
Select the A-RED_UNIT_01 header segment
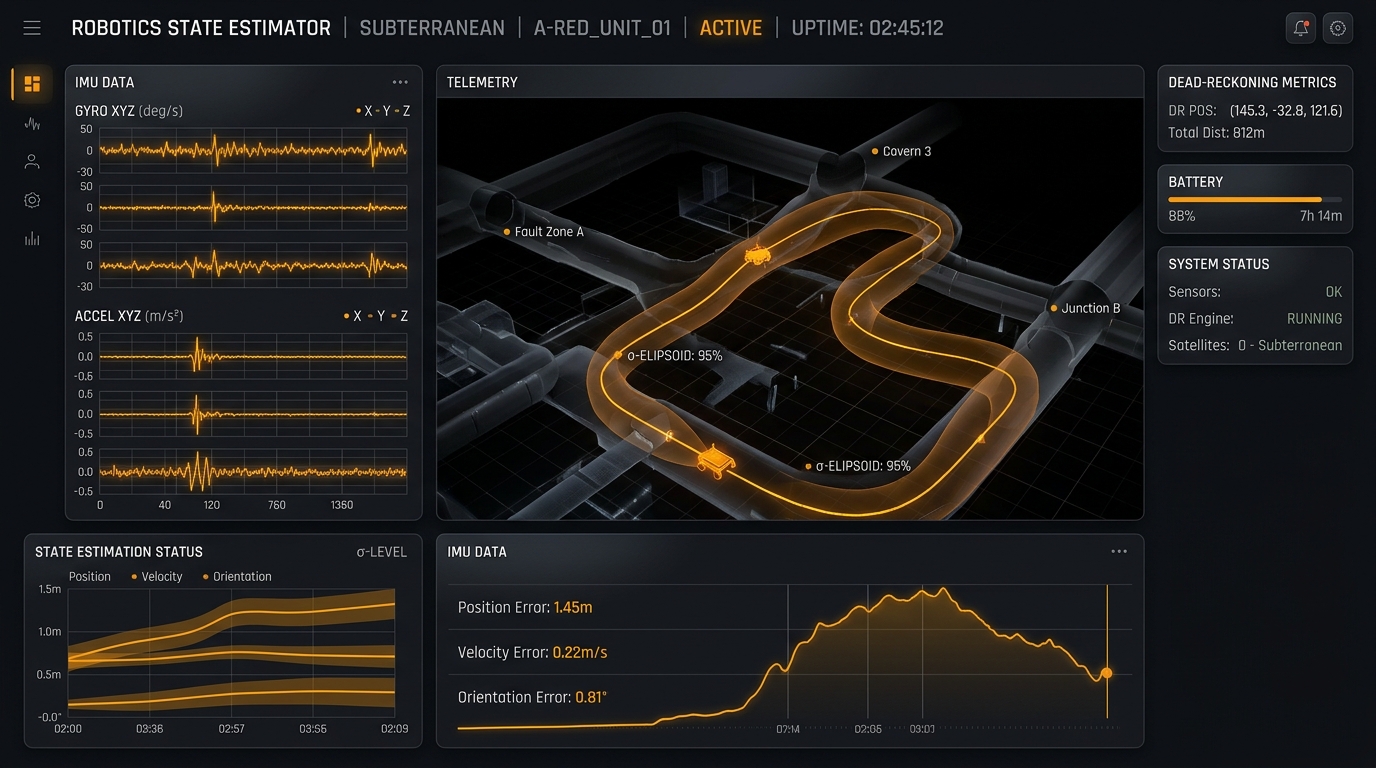(x=602, y=28)
